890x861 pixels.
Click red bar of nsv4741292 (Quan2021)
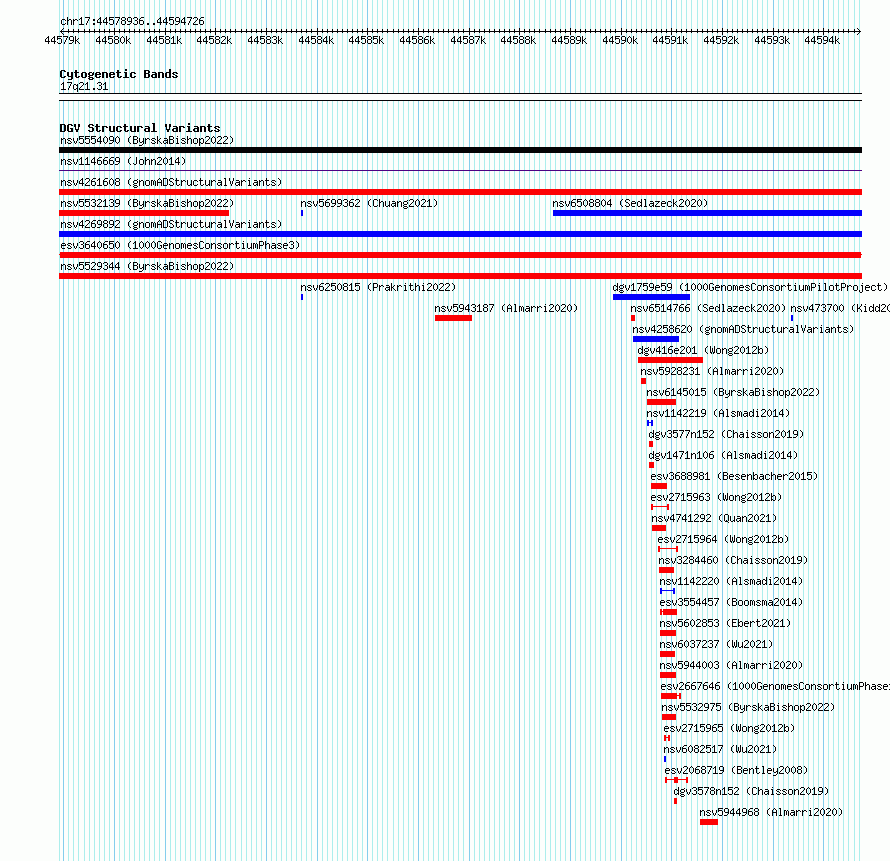(x=659, y=528)
